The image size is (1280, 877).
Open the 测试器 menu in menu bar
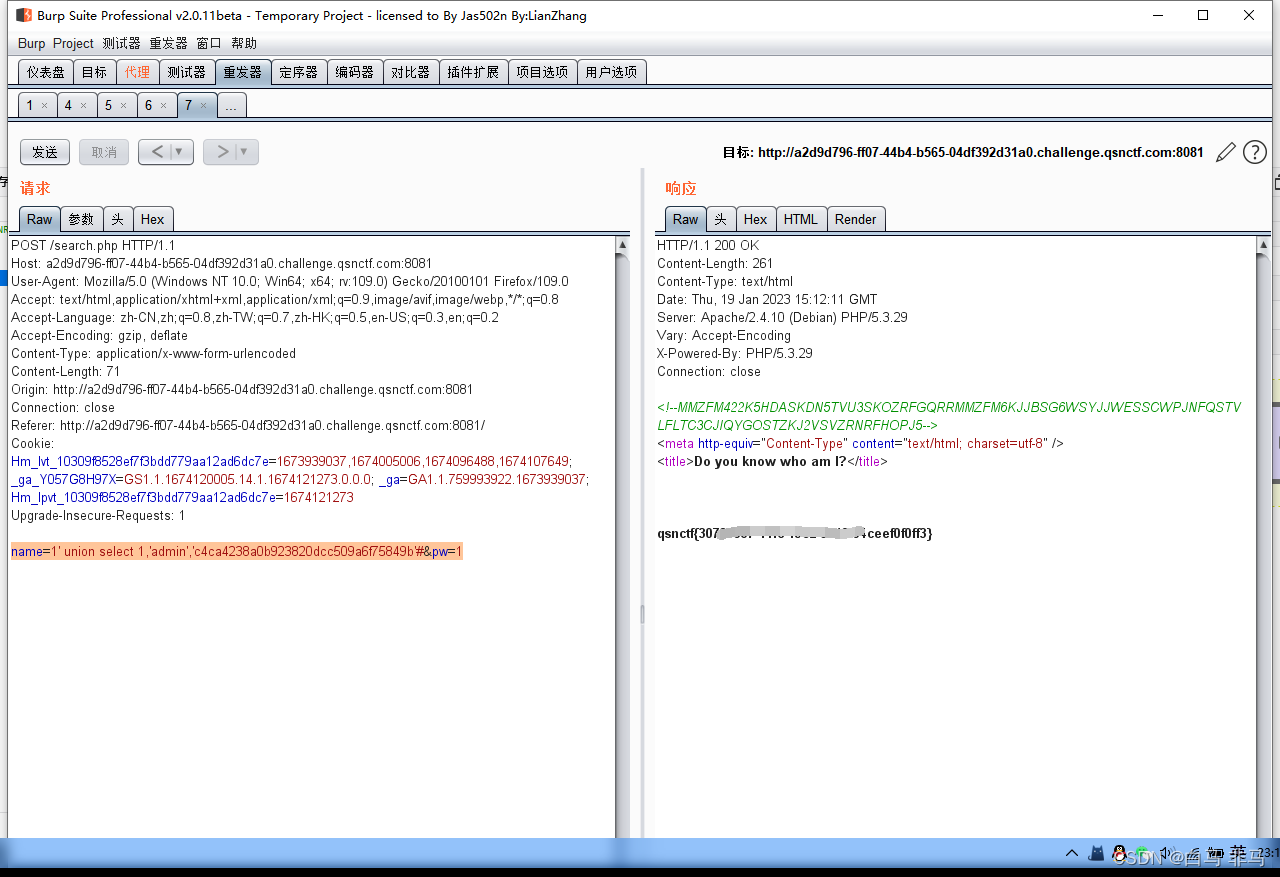(121, 43)
